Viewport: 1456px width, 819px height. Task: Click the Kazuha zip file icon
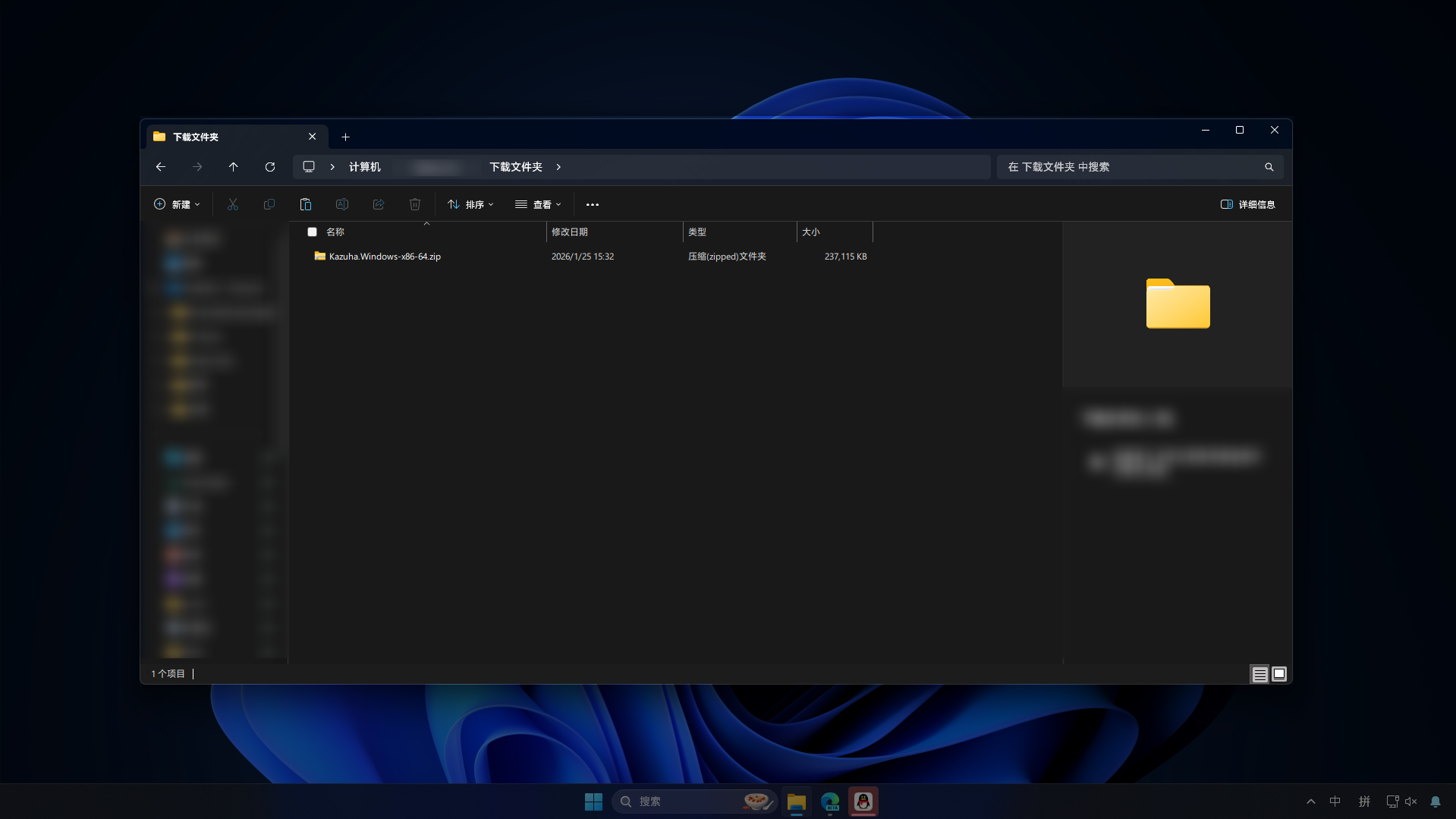[x=320, y=257]
